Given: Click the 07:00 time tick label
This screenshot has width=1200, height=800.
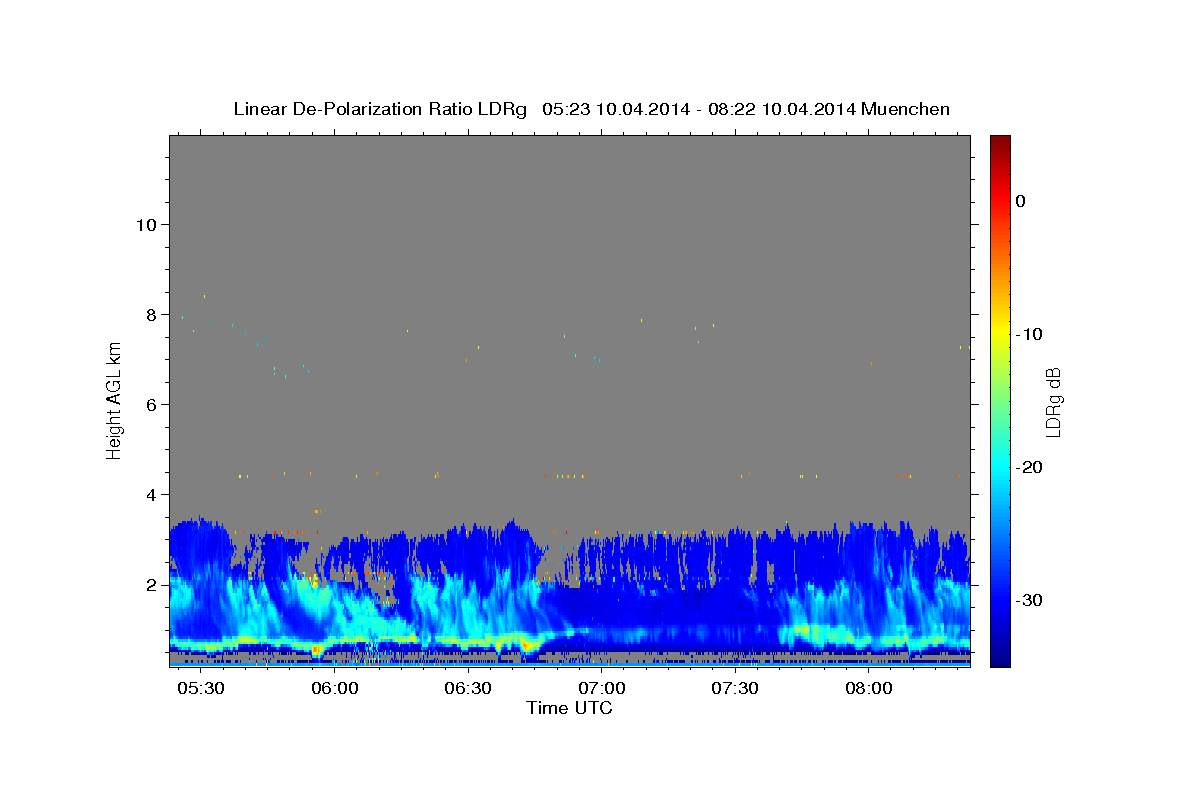Looking at the screenshot, I should 602,689.
